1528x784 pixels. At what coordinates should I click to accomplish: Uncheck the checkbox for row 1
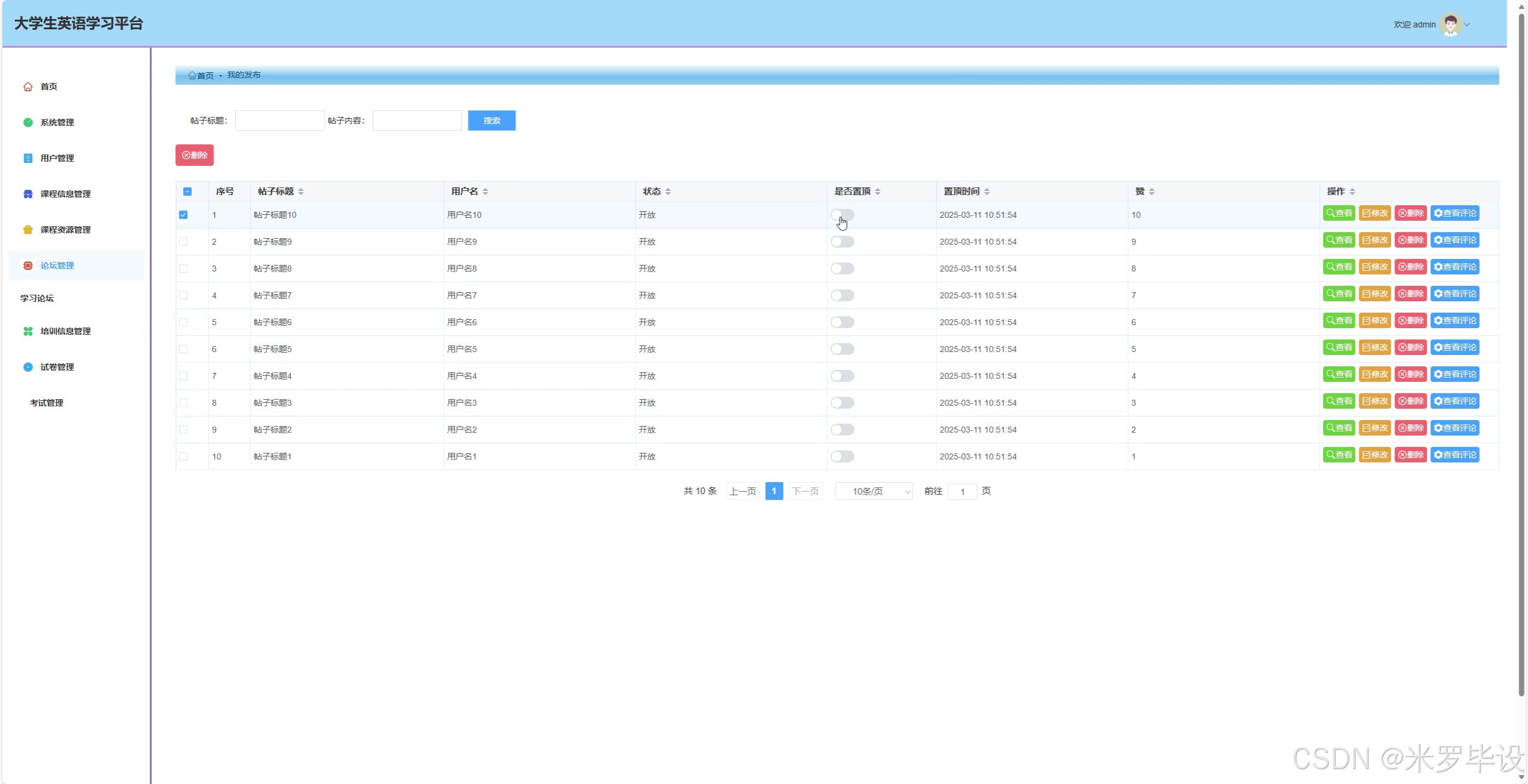pos(183,215)
